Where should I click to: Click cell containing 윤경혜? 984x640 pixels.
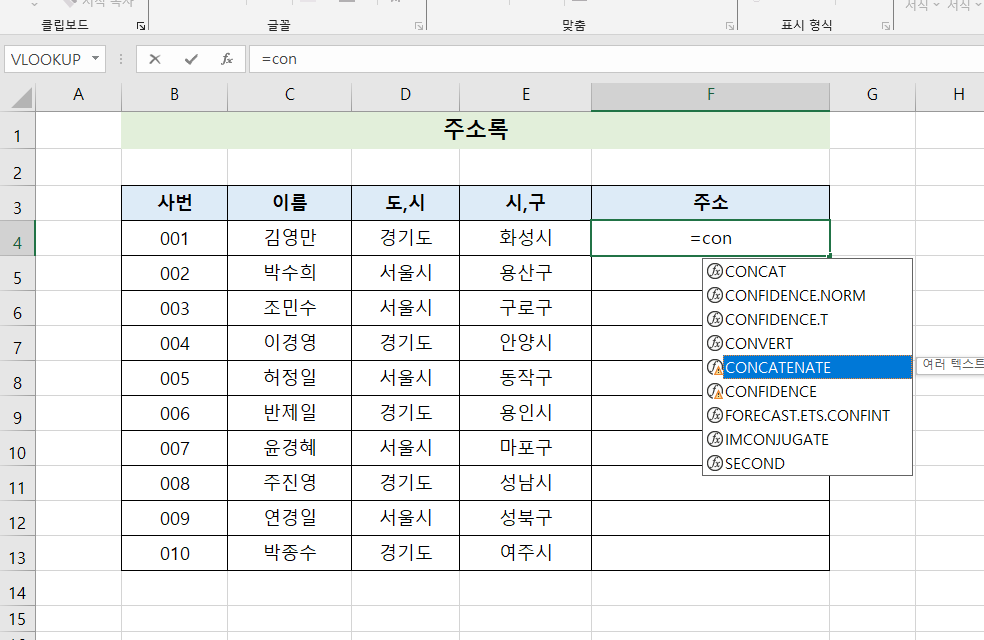pos(289,448)
